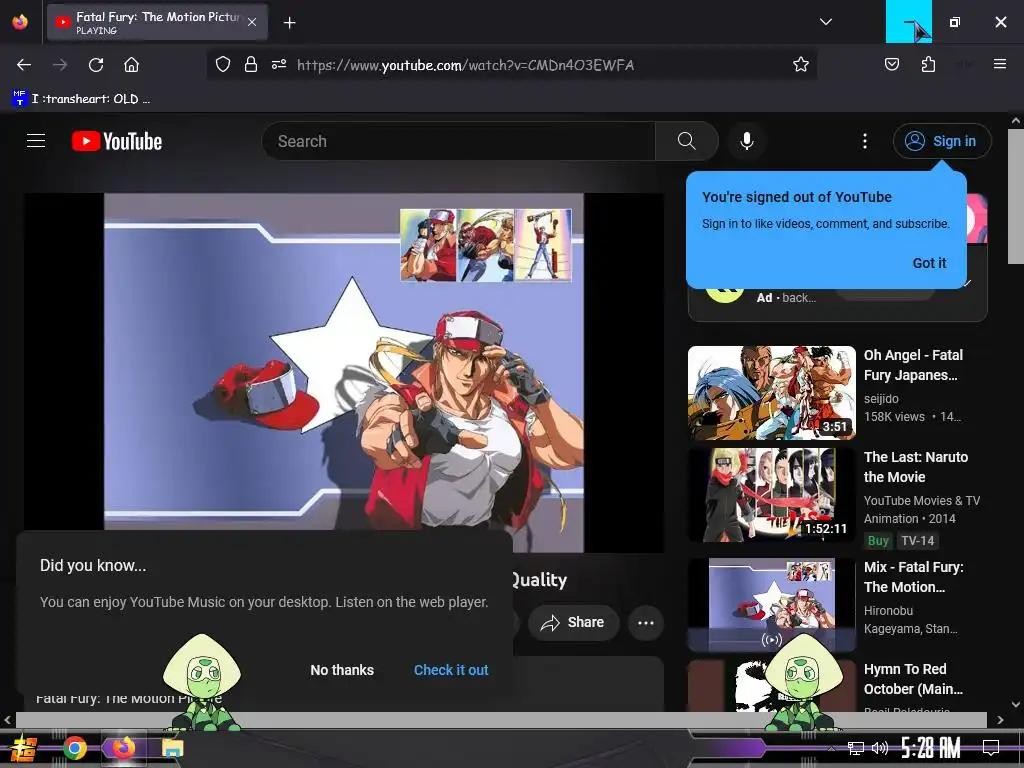Click the horizontal scrollbar left arrow
Screen dimensions: 1024x768
7,720
